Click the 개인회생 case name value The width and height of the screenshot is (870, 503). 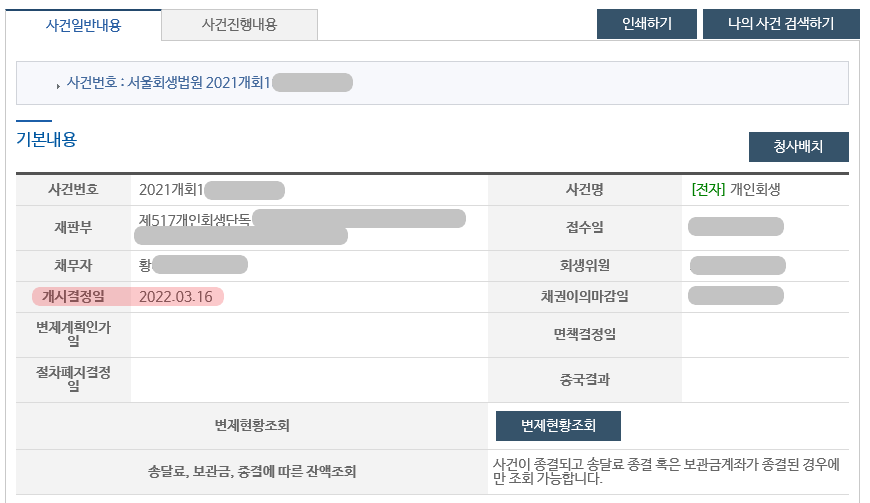click(755, 190)
